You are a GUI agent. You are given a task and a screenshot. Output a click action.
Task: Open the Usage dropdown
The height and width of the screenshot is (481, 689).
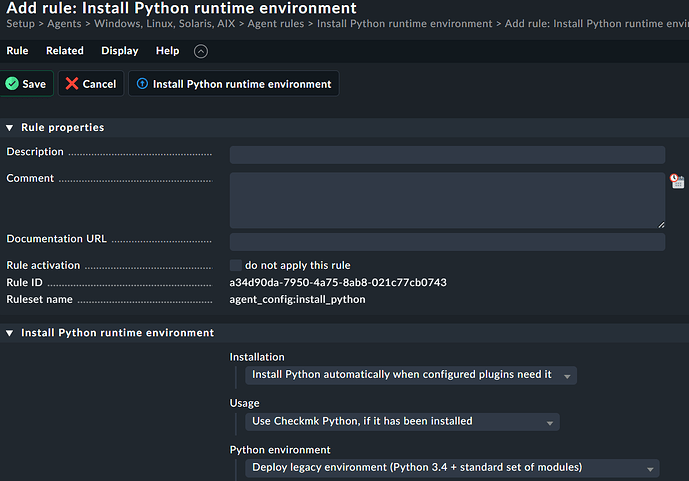(402, 421)
